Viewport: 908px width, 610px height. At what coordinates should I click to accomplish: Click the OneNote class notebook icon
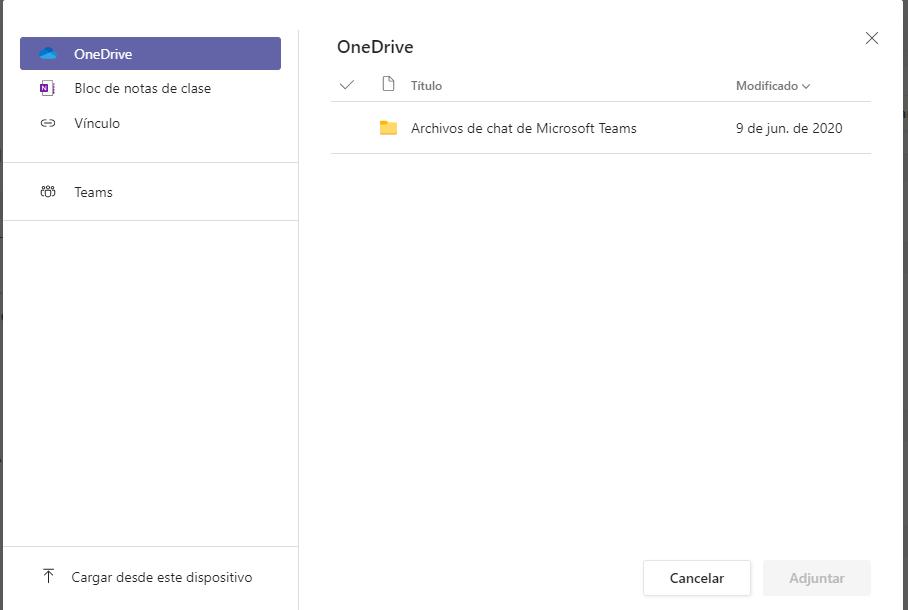pyautogui.click(x=47, y=88)
